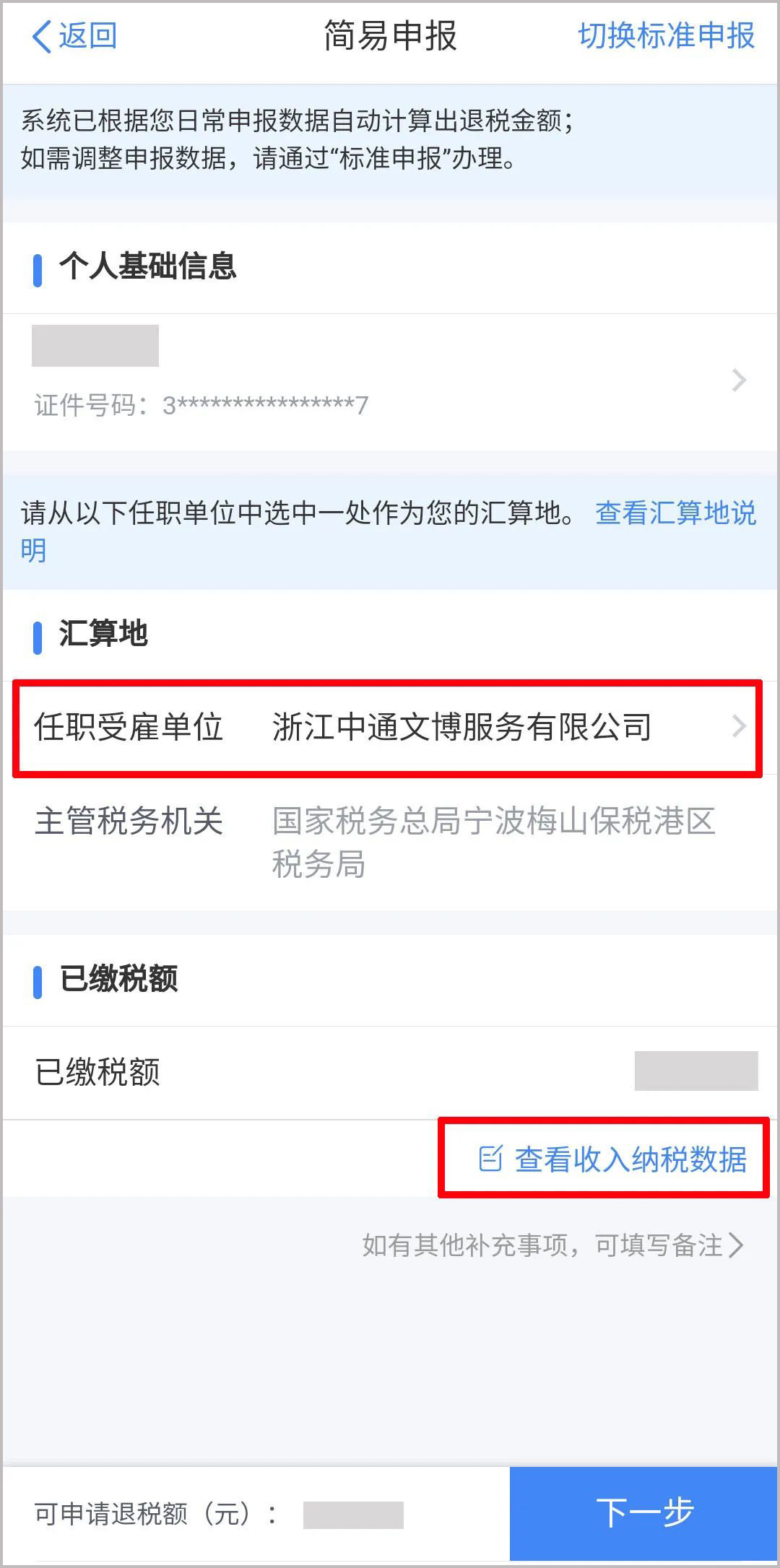Click the 简易申报 page title
Viewport: 780px width, 1568px height.
[390, 36]
